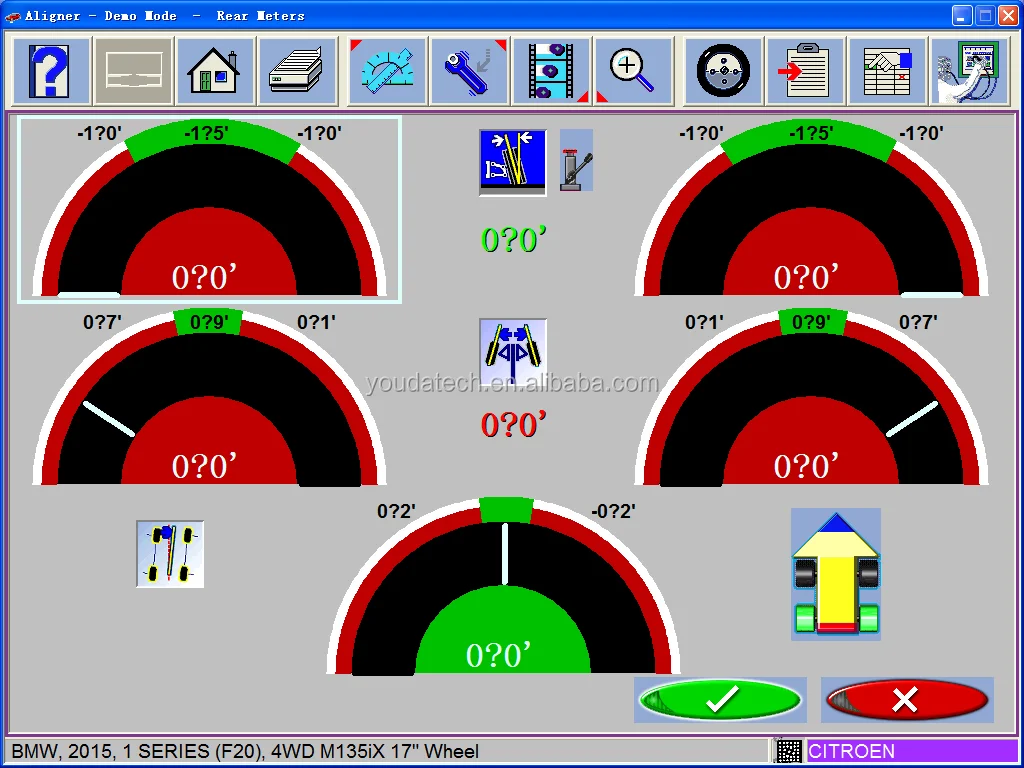1024x768 pixels.
Task: Open the help screen
Action: [x=50, y=70]
